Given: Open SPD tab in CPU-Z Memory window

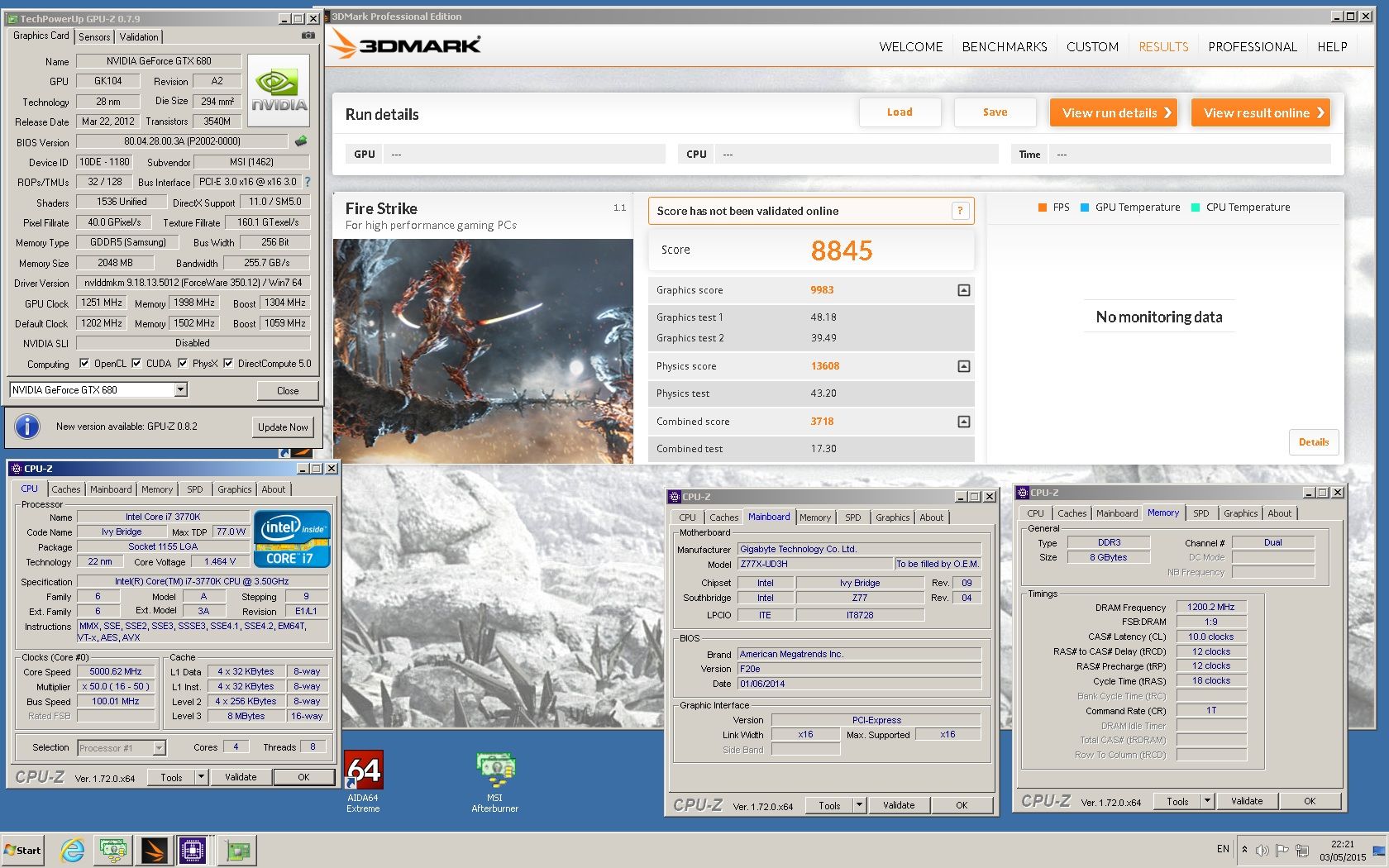Looking at the screenshot, I should click(1200, 513).
